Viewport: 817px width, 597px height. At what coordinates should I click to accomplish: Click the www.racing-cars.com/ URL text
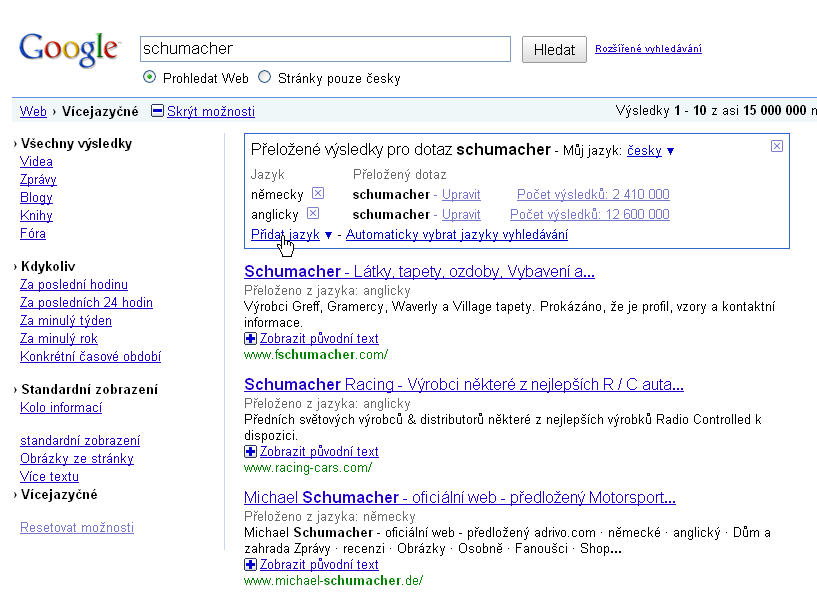[x=308, y=468]
